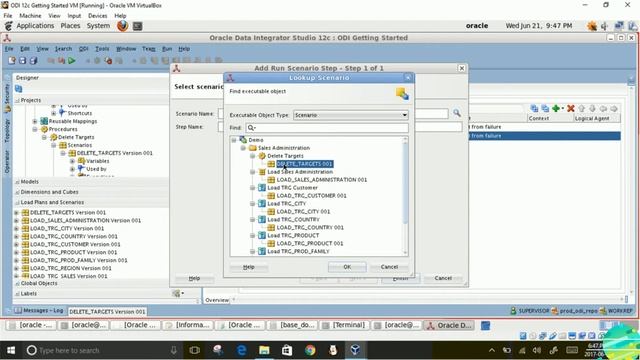Click the terminal icon in the top panel
640x360 pixels.
pyautogui.click(x=138, y=26)
